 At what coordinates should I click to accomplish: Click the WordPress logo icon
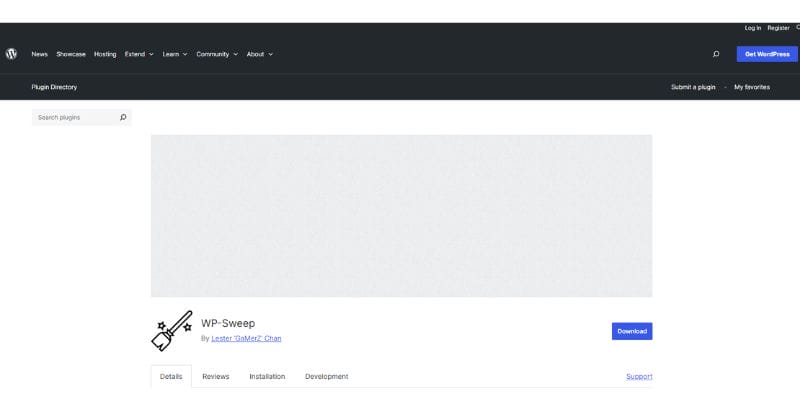point(11,54)
